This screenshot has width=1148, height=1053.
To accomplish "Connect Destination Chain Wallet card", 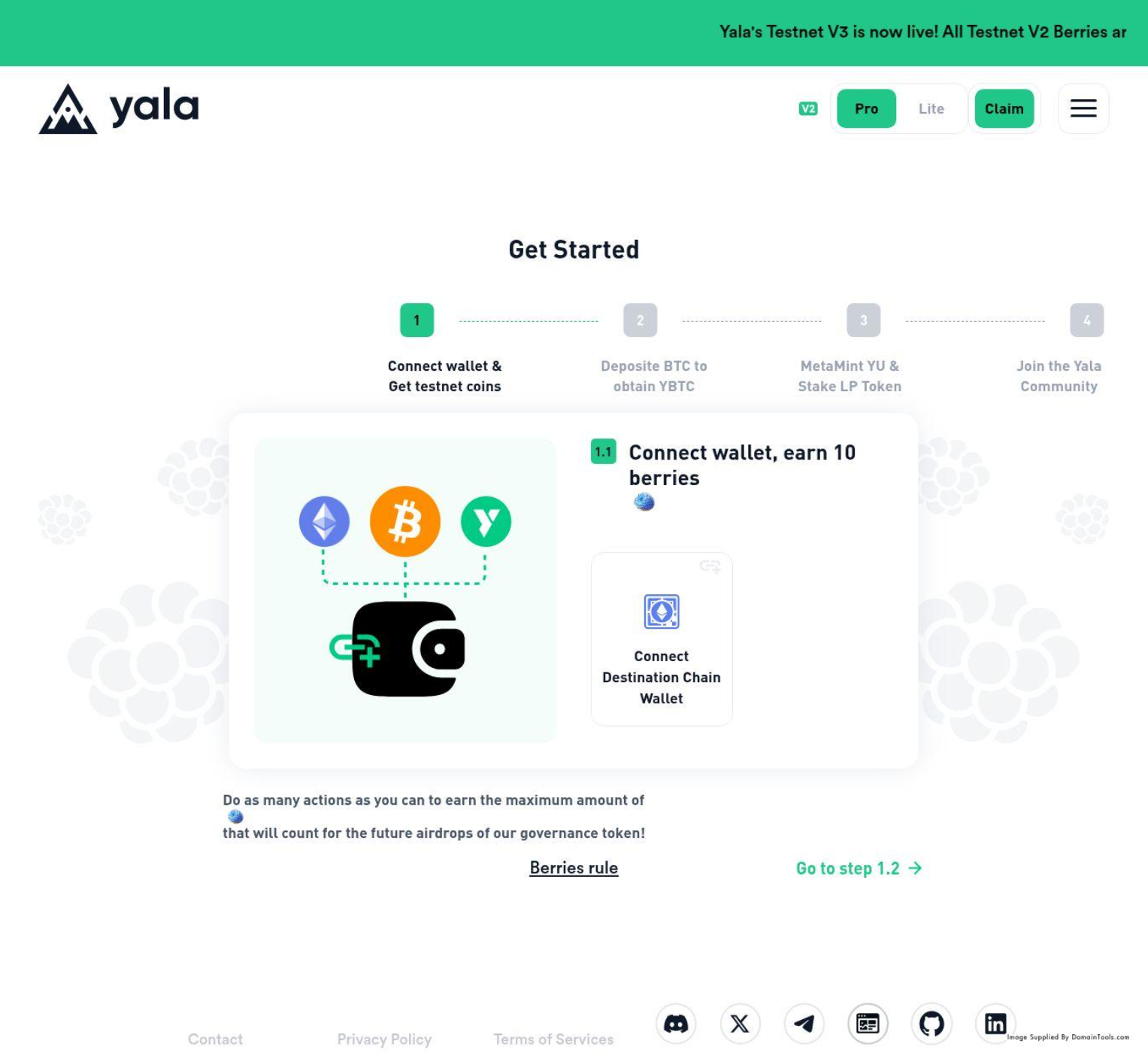I will pyautogui.click(x=662, y=639).
